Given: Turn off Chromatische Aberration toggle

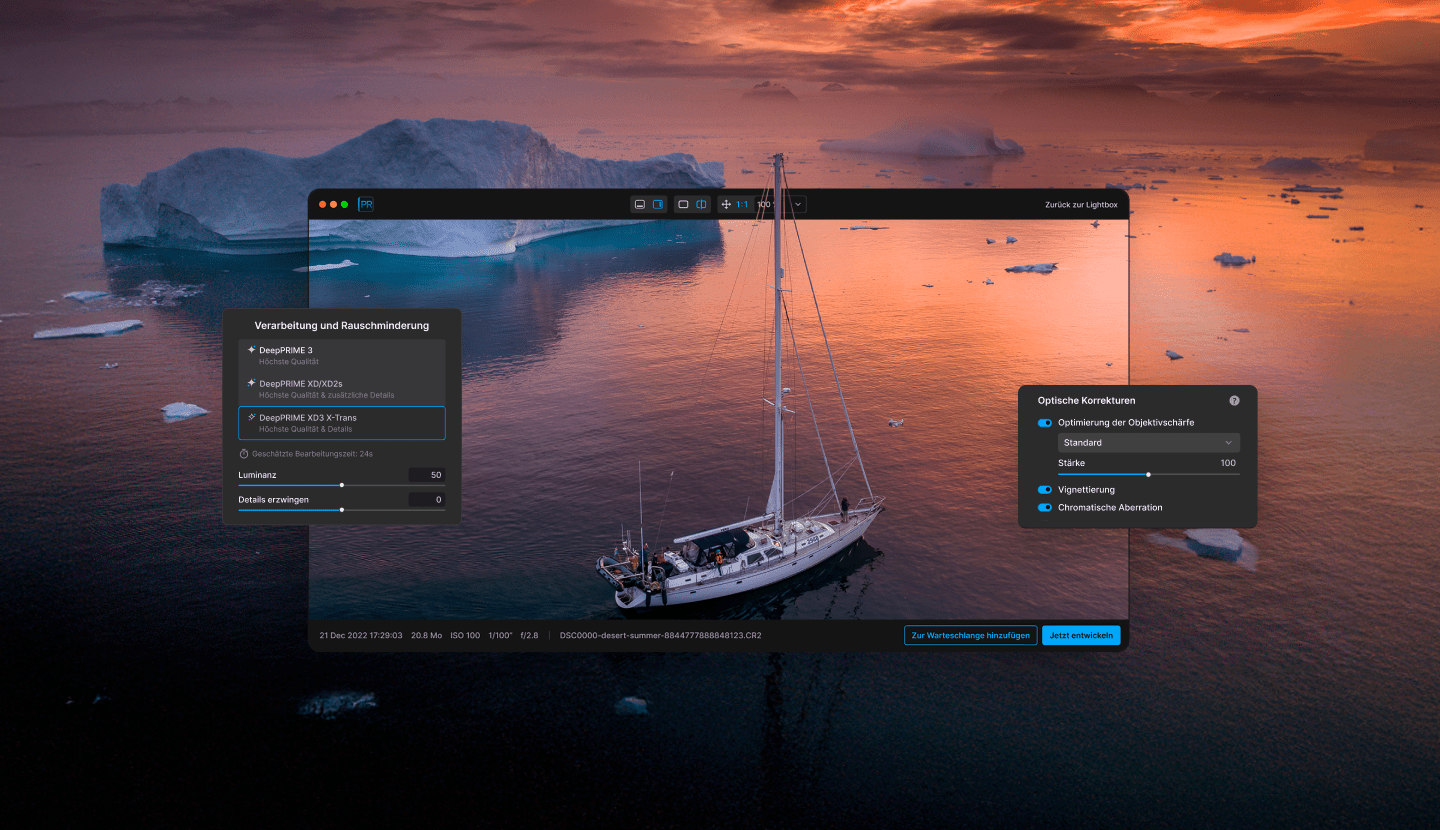Looking at the screenshot, I should (x=1045, y=508).
